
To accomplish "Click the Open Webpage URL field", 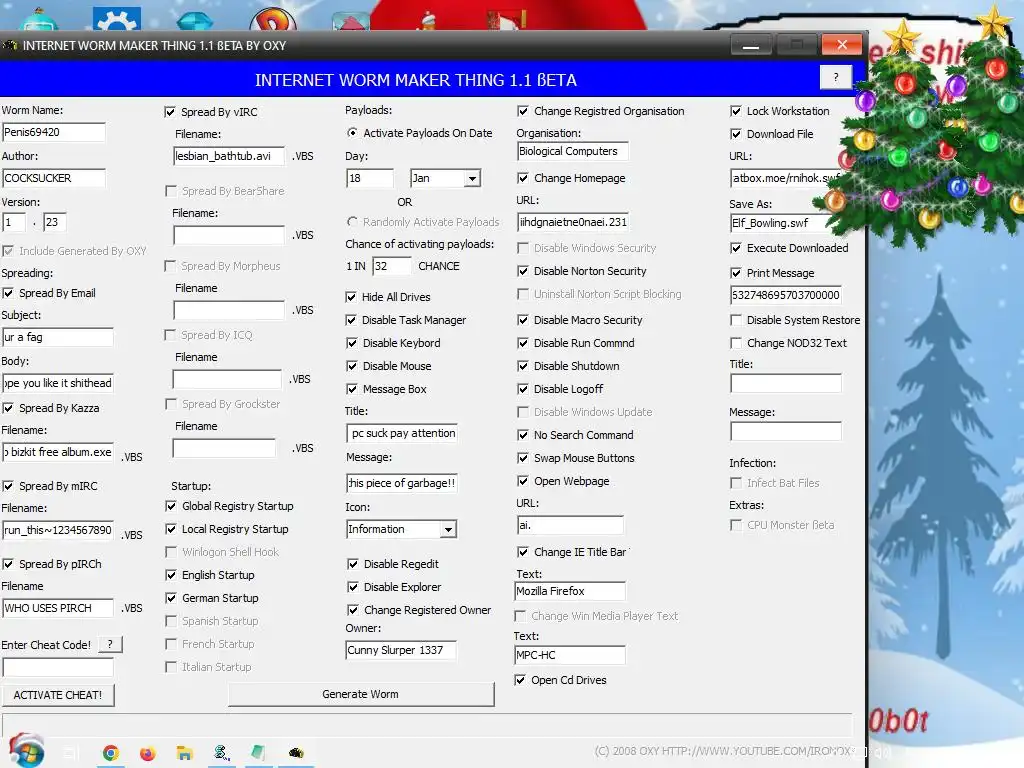I will point(570,524).
